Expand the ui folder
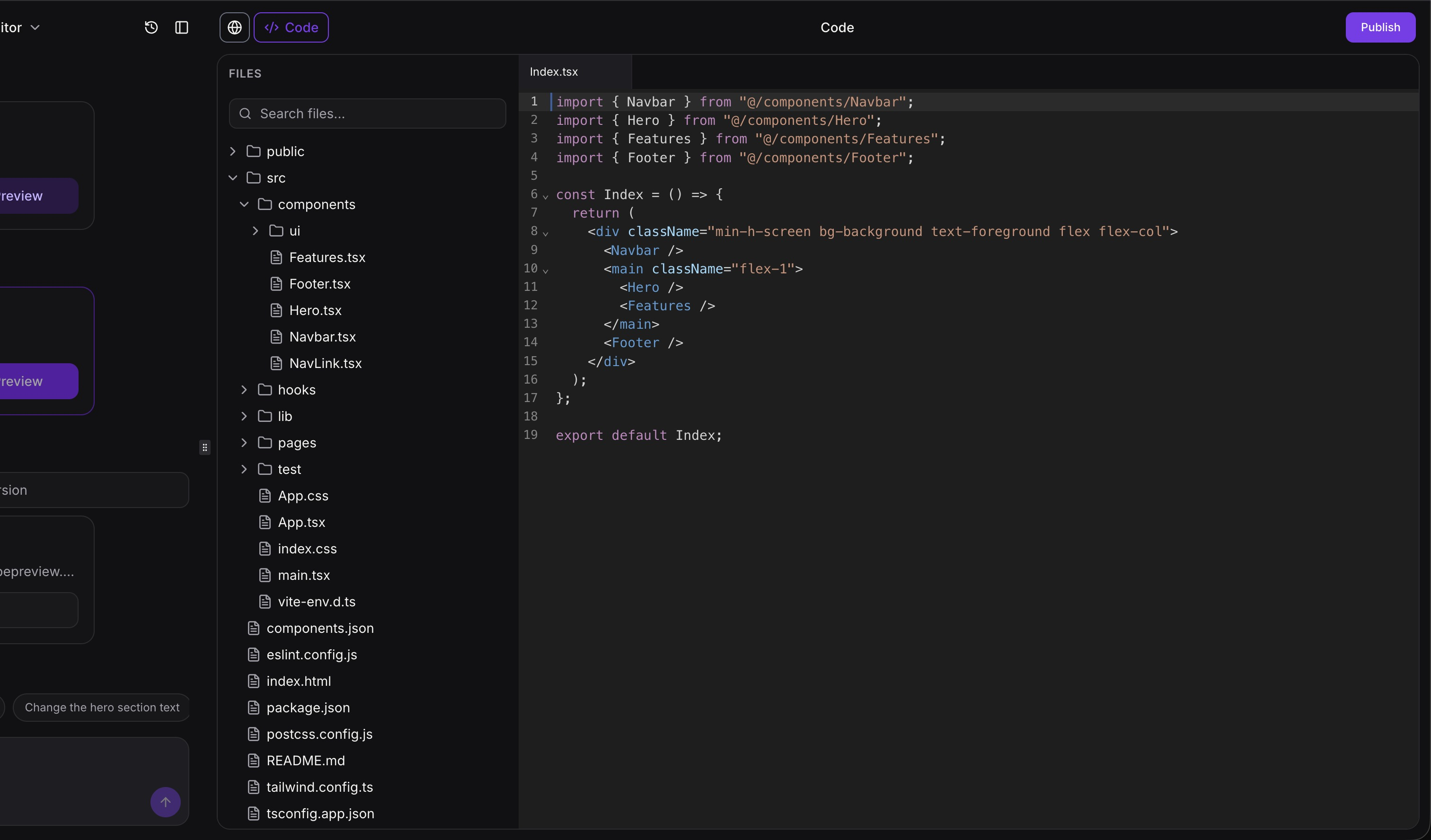The width and height of the screenshot is (1431, 840). click(256, 230)
